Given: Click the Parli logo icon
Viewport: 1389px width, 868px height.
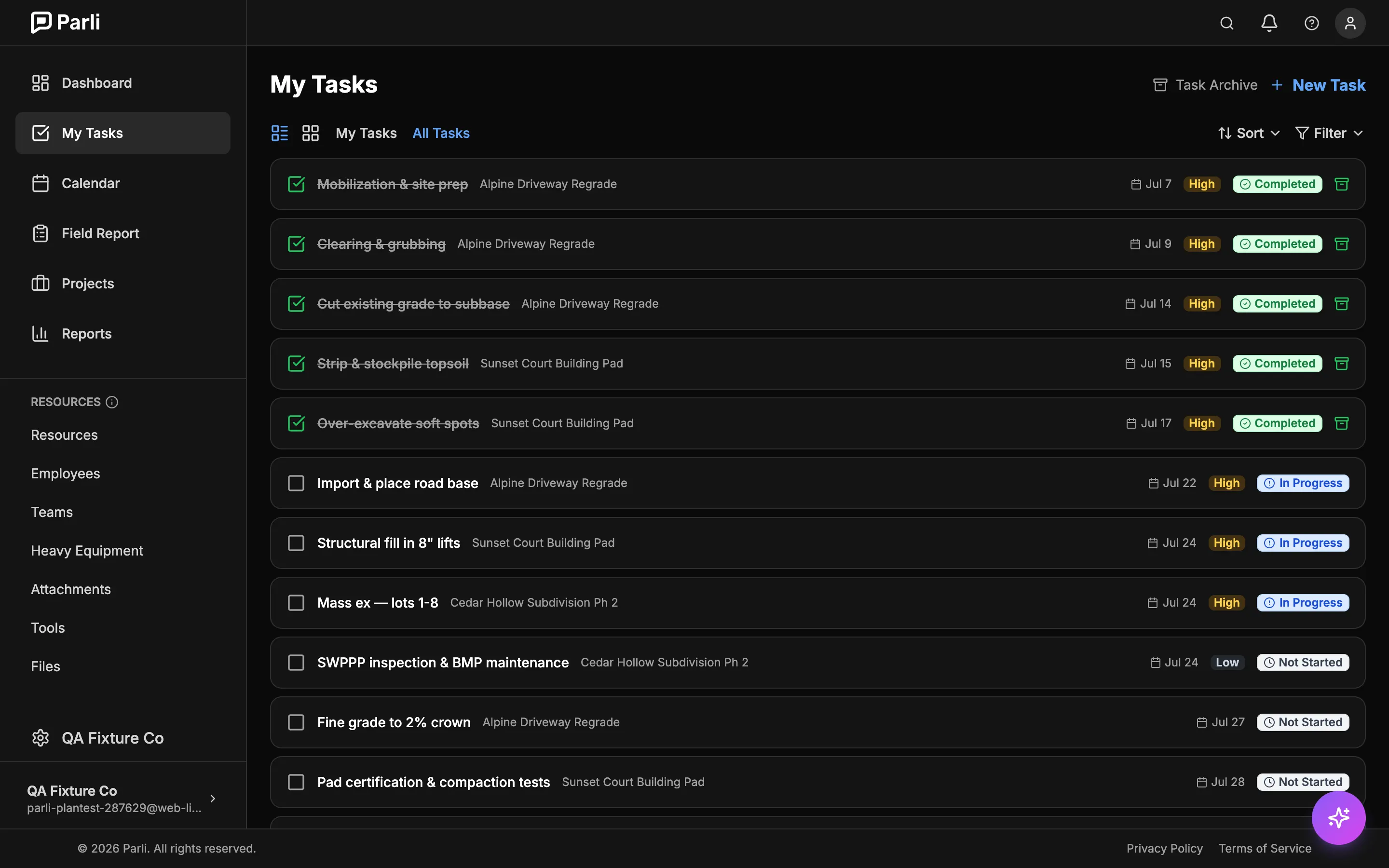Looking at the screenshot, I should (x=41, y=22).
